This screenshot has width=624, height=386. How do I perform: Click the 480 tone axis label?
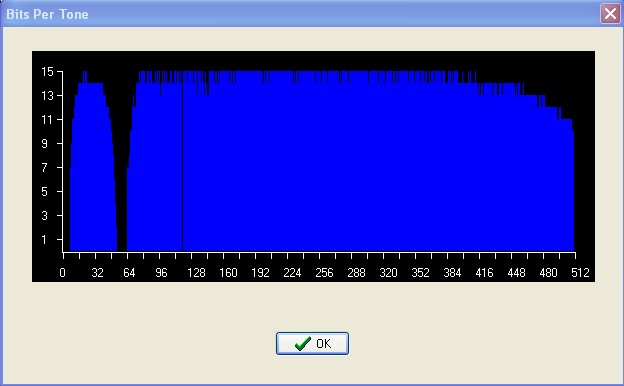tap(548, 273)
